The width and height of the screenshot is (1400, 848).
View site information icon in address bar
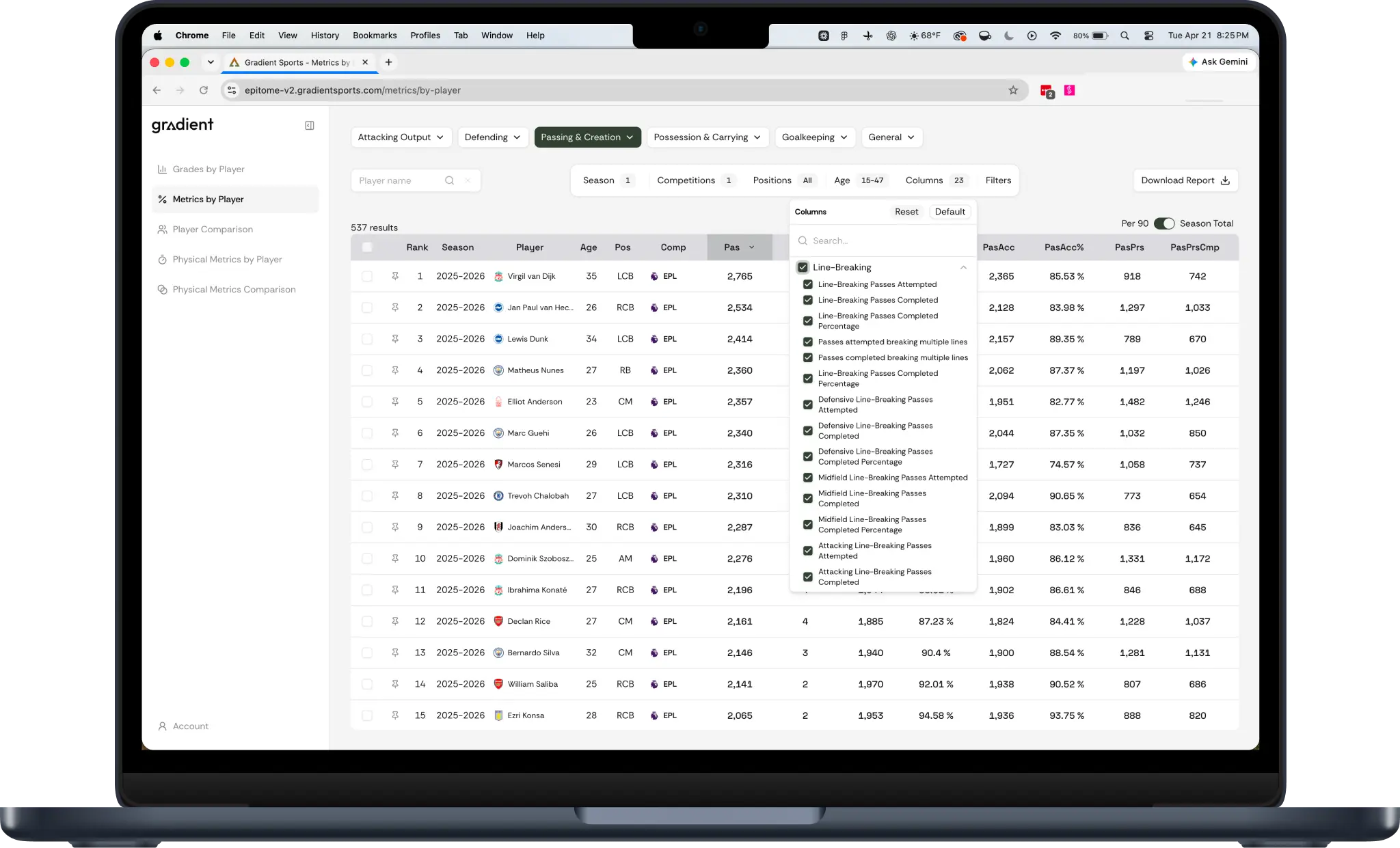click(232, 90)
